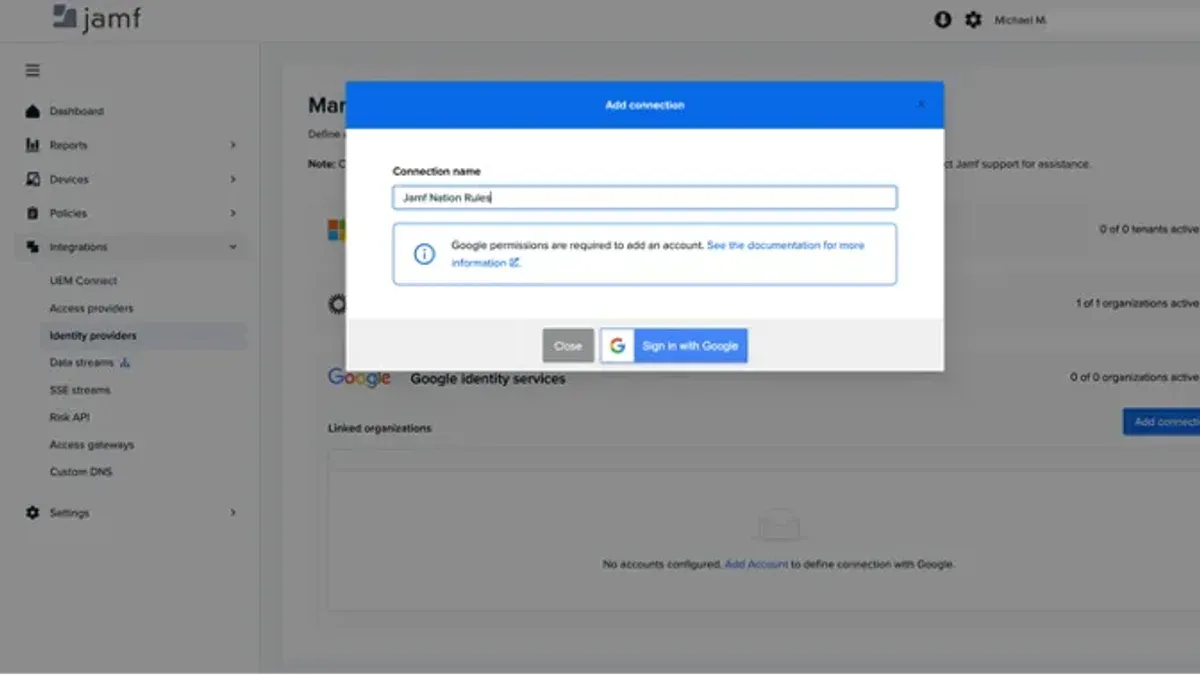Screen dimensions: 1200x675
Task: Click the empty inbox icon in Linked organizations
Action: [778, 524]
